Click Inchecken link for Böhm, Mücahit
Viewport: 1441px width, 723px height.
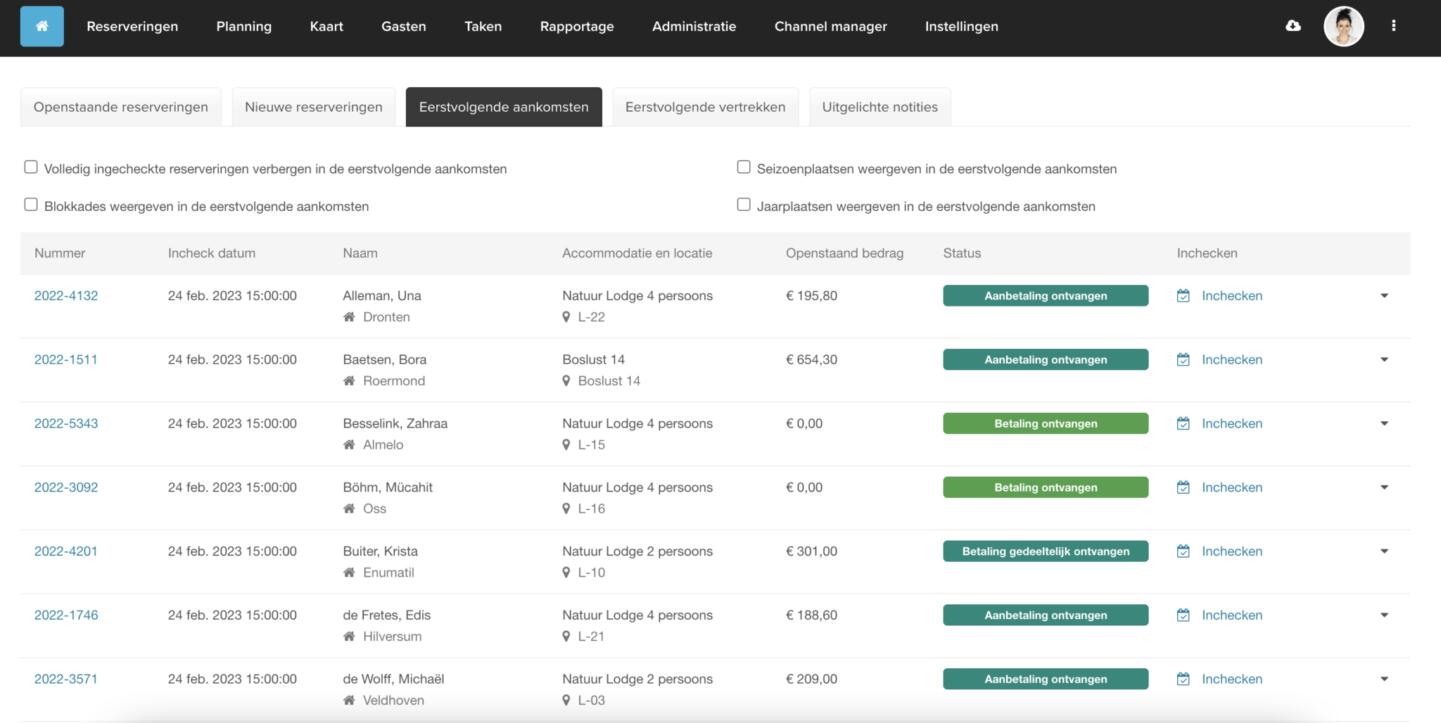click(x=1231, y=487)
